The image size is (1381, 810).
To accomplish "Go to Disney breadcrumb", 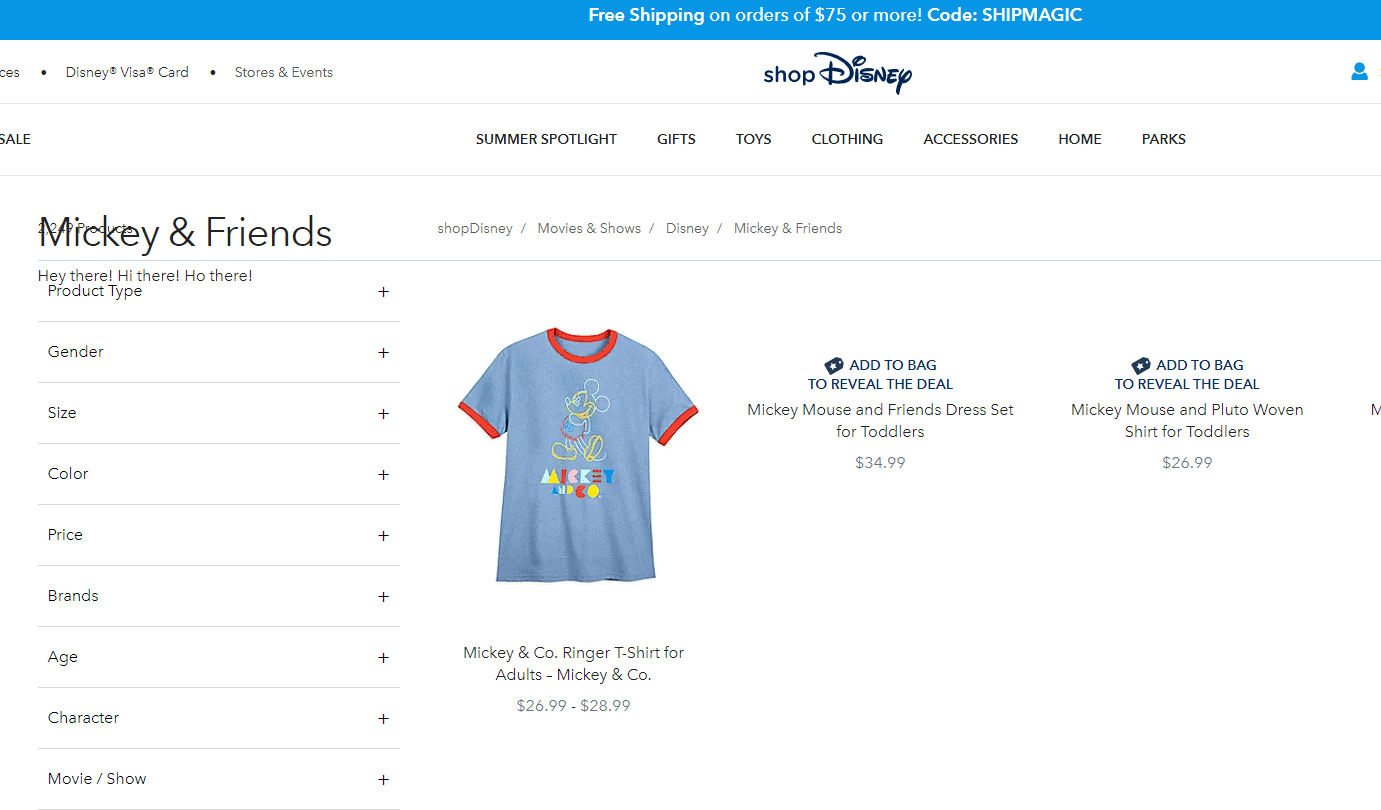I will coord(687,228).
